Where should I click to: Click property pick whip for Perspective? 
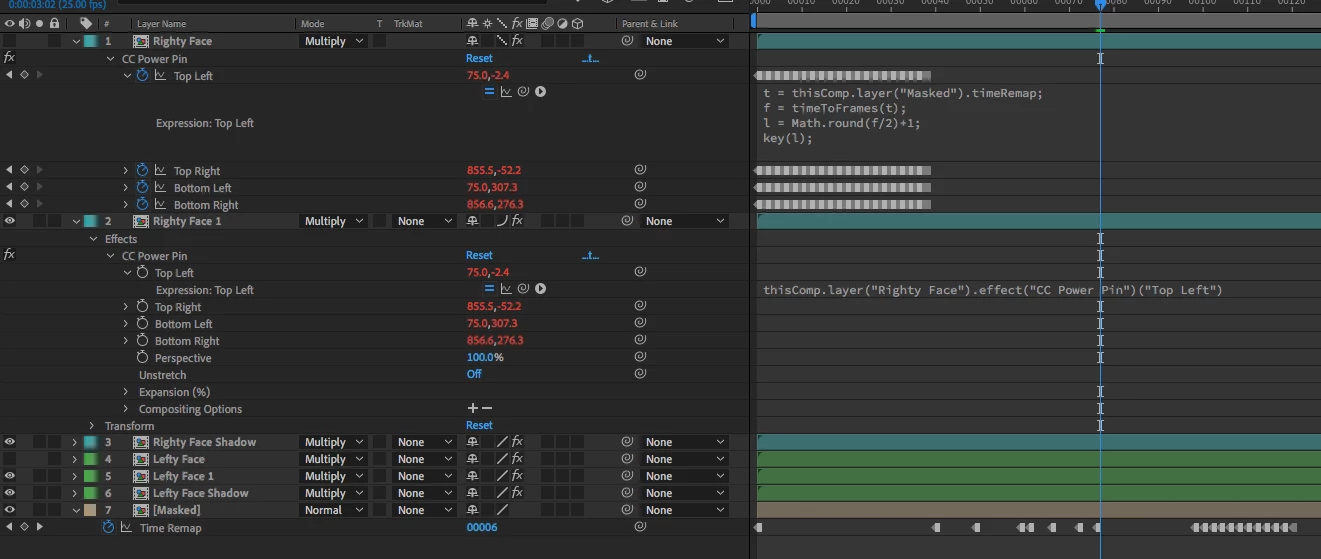pyautogui.click(x=639, y=357)
